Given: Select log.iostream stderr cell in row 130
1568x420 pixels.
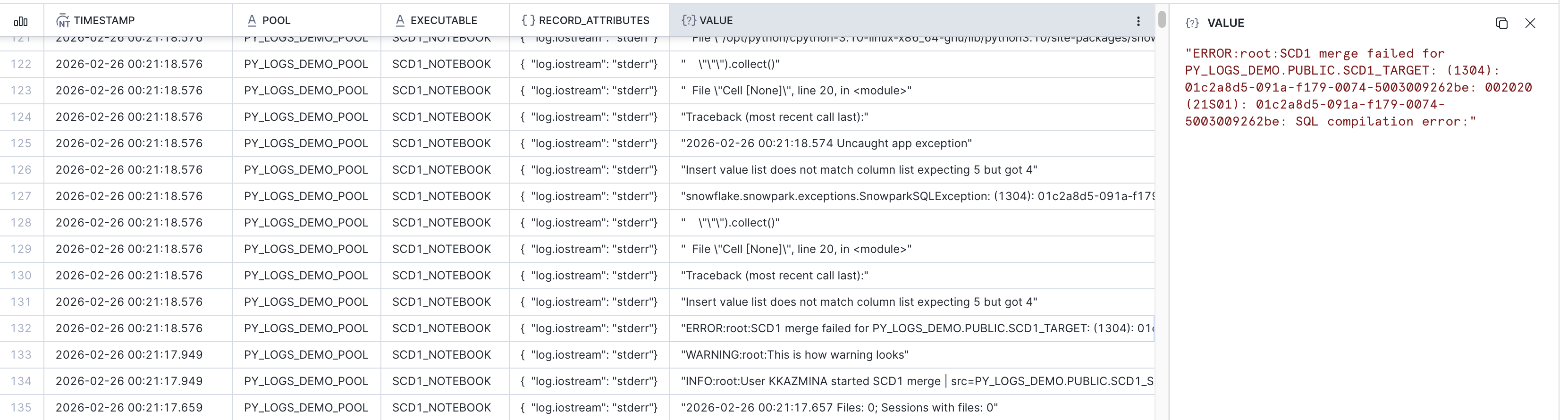Looking at the screenshot, I should coord(589,275).
